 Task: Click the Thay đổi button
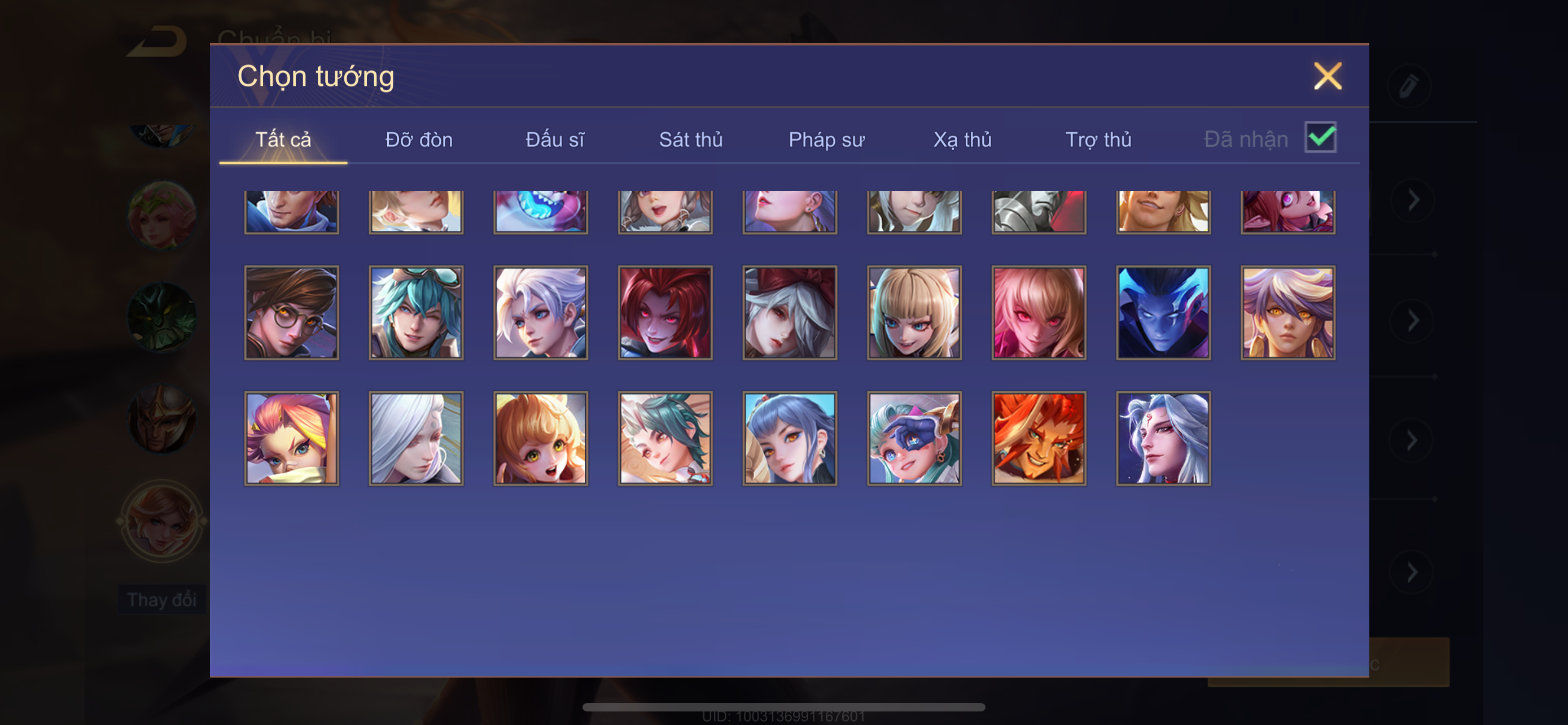tap(161, 600)
